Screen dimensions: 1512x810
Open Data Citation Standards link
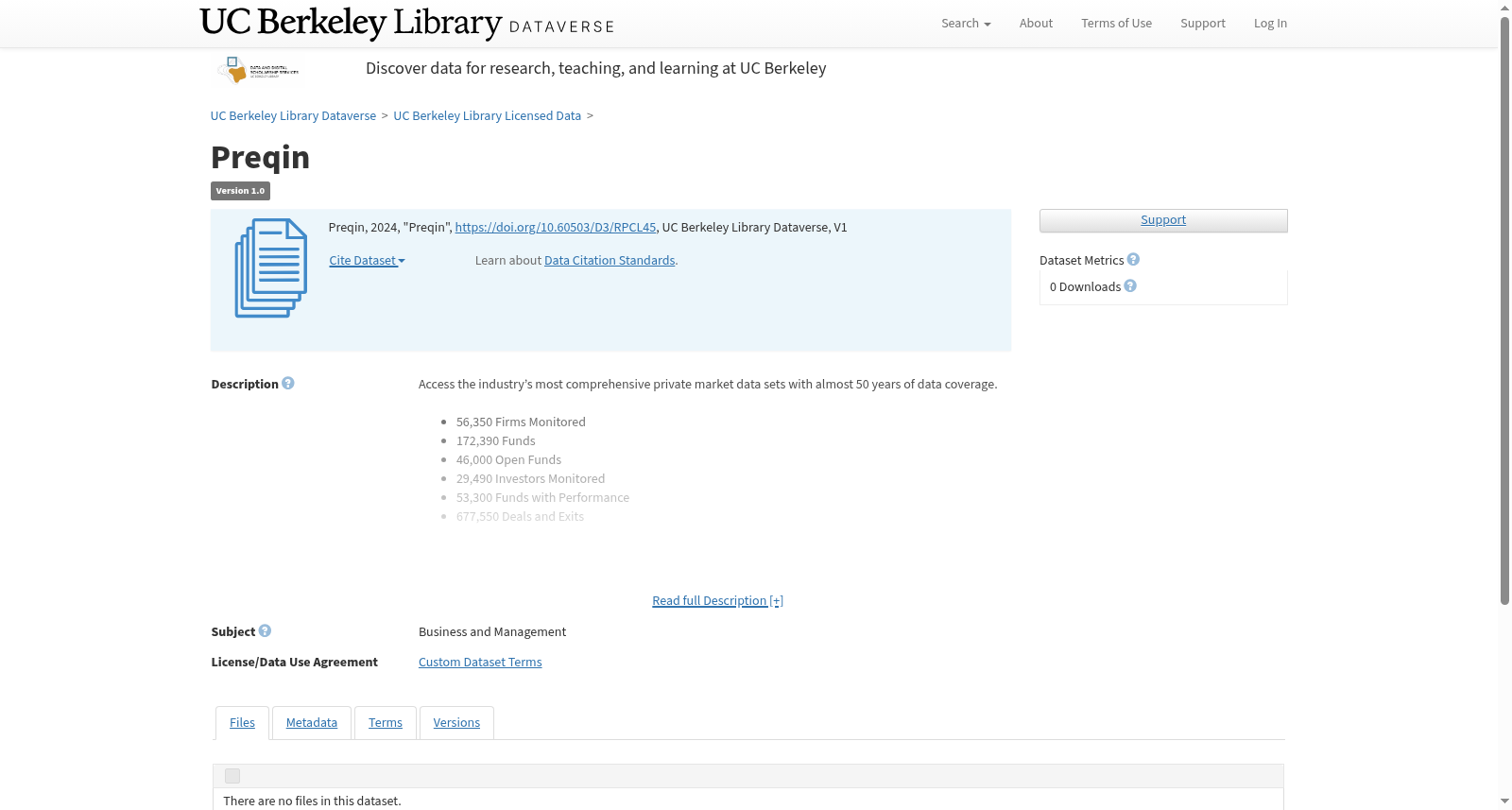tap(610, 260)
